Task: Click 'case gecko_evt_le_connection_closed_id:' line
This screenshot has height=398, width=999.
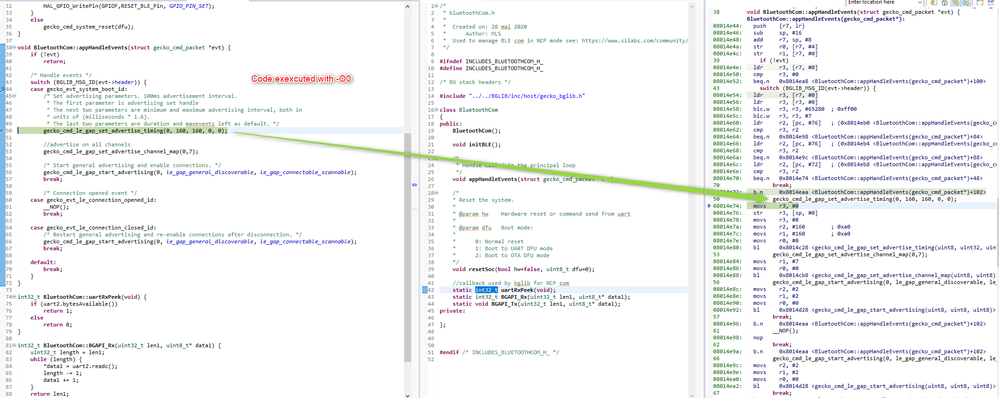Action: (93, 227)
